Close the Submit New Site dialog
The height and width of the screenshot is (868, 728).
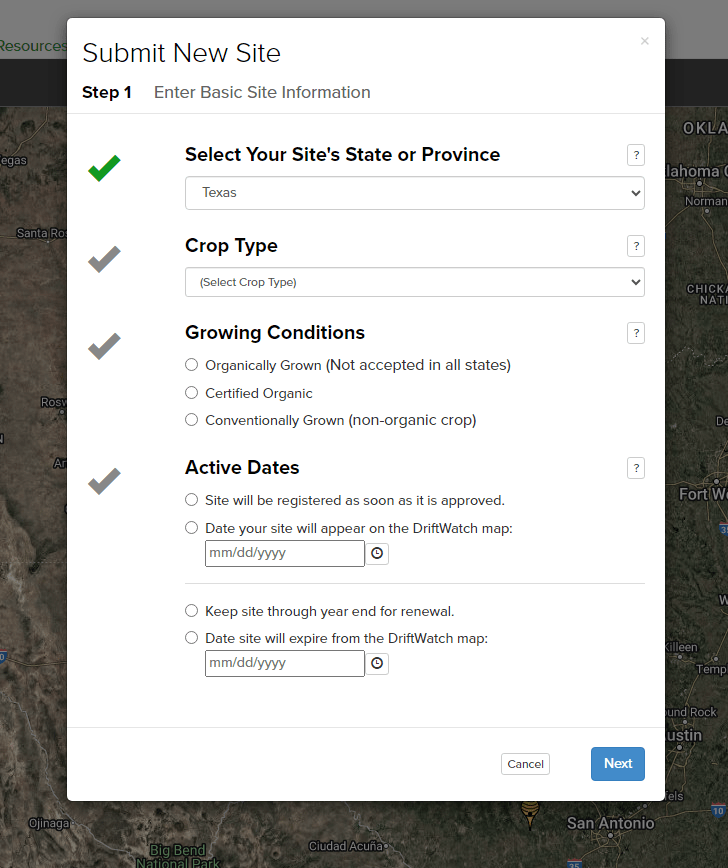[x=644, y=41]
